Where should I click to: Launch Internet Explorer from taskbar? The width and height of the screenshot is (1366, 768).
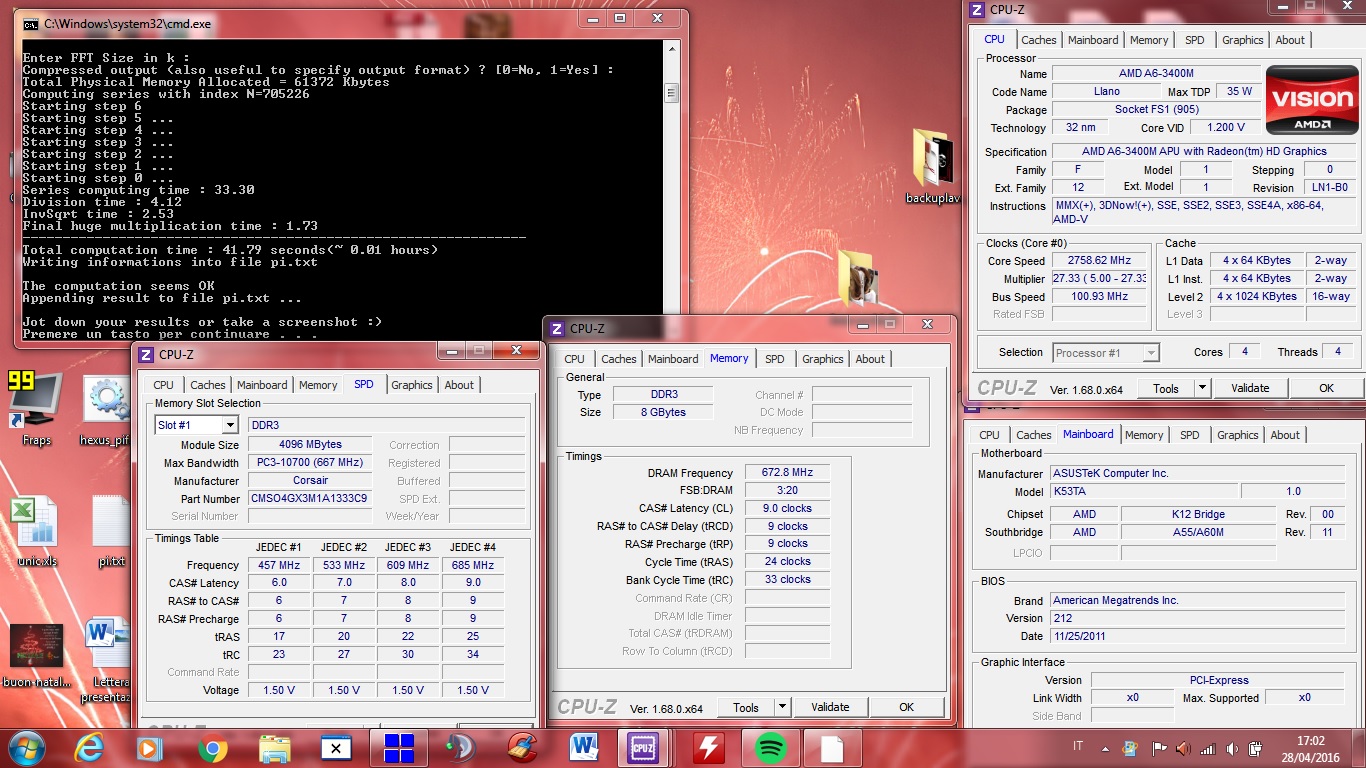tap(88, 747)
